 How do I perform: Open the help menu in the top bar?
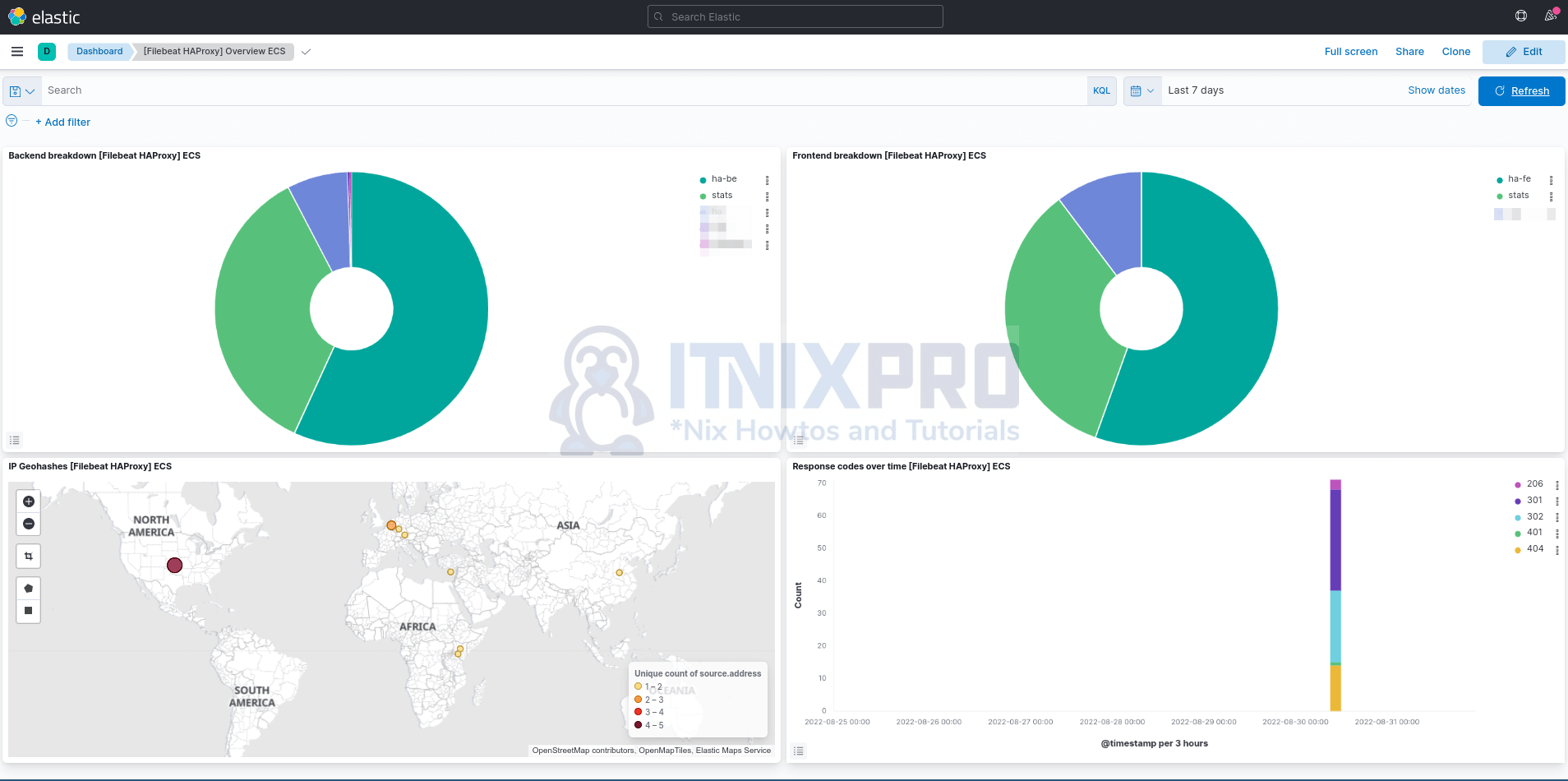pos(1520,16)
